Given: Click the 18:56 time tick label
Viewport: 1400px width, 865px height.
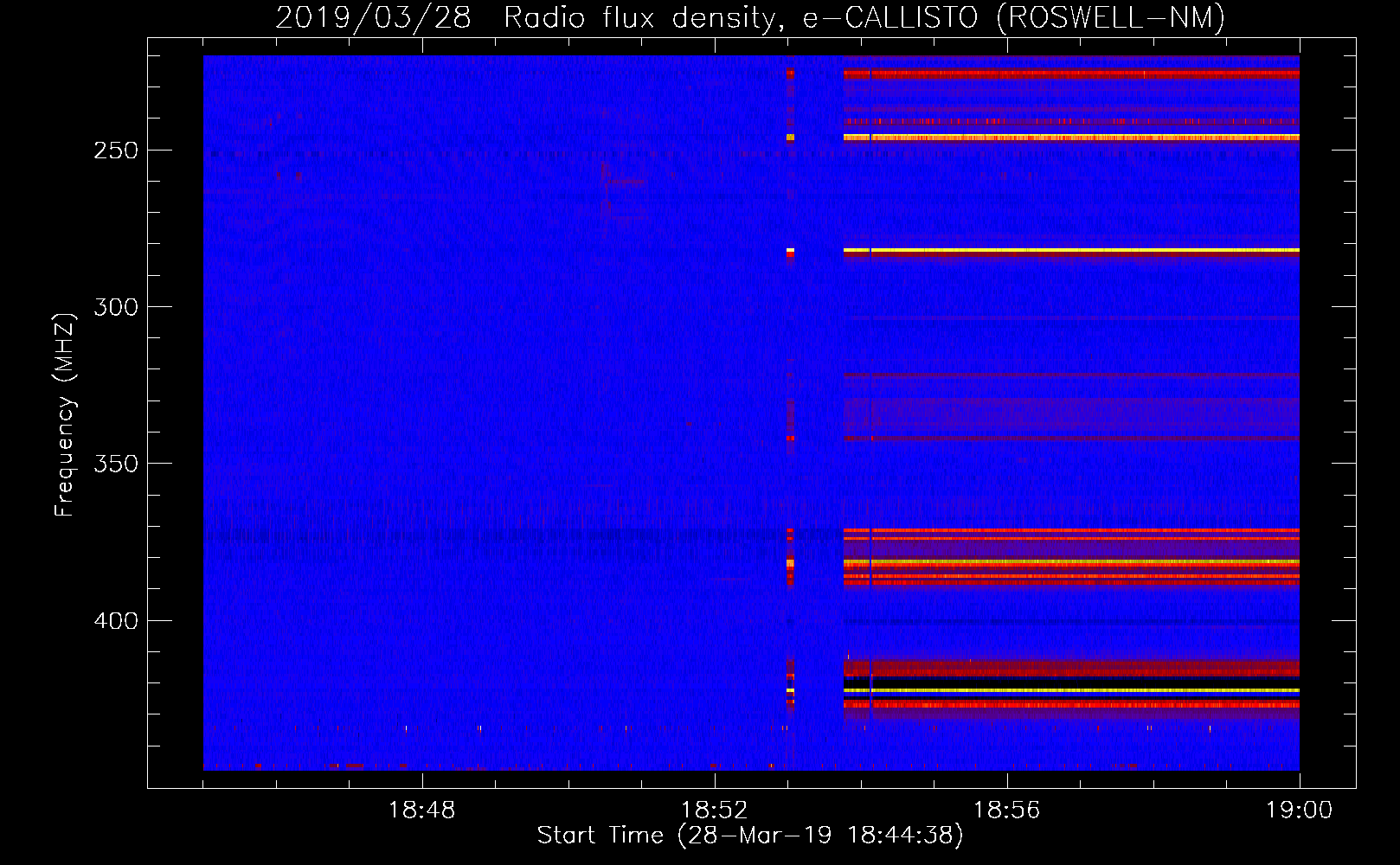Looking at the screenshot, I should [1006, 811].
